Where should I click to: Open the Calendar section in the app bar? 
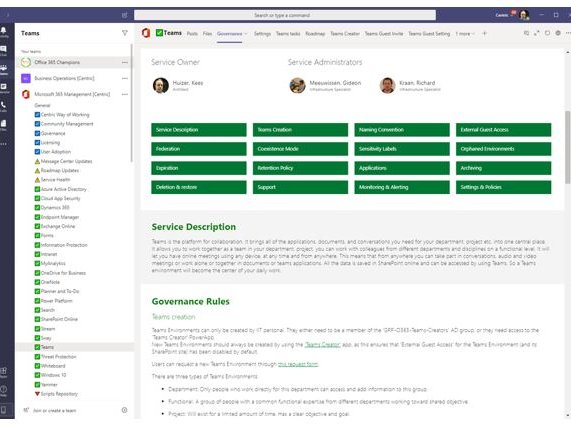4,88
